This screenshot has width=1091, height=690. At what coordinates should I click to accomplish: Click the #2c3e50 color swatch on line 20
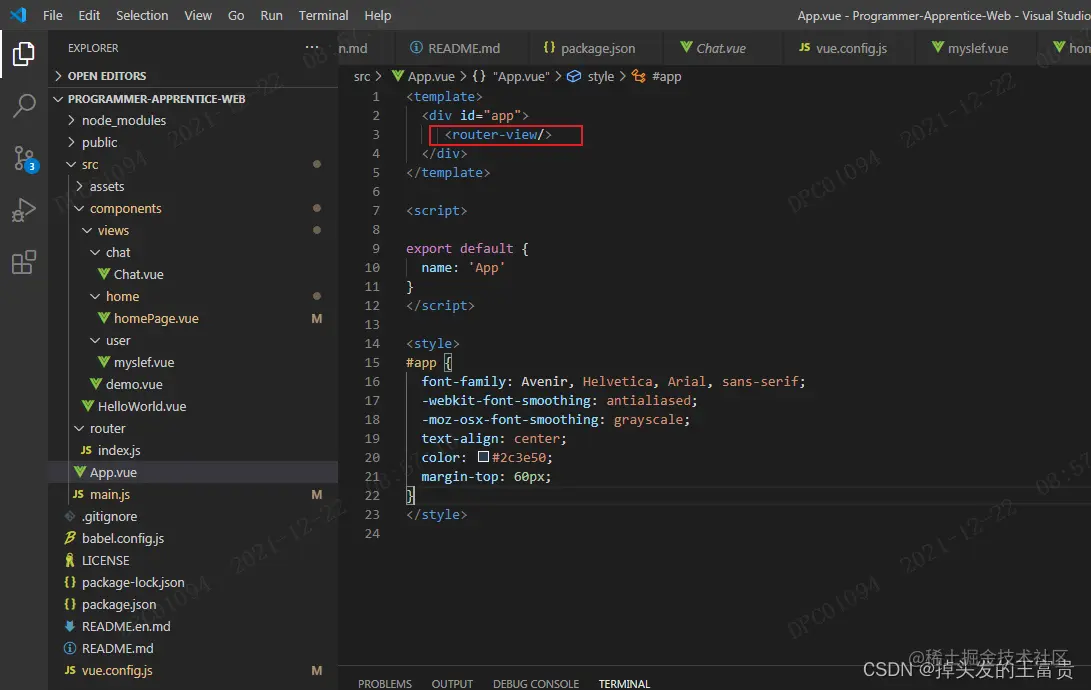tap(483, 457)
